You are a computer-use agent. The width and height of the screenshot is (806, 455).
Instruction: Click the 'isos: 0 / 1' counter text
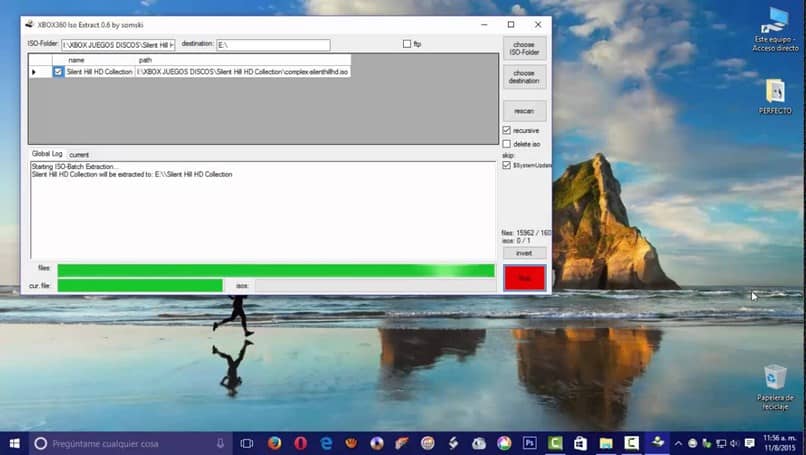click(x=516, y=241)
